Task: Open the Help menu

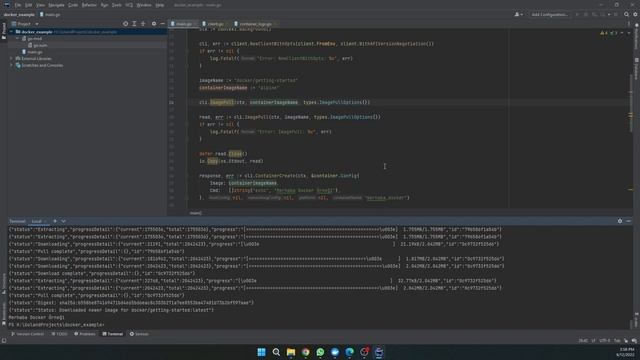Action: 160,5
